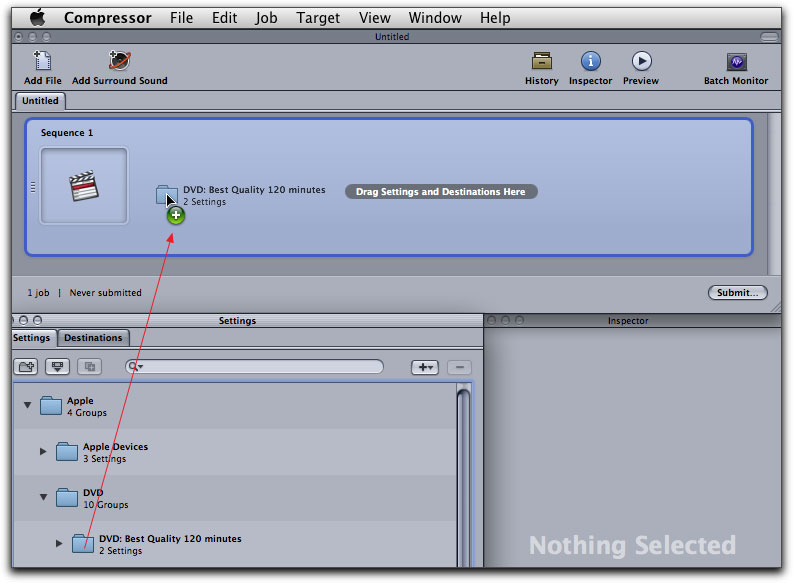
Task: Open the add setting plus dropdown
Action: (x=425, y=367)
